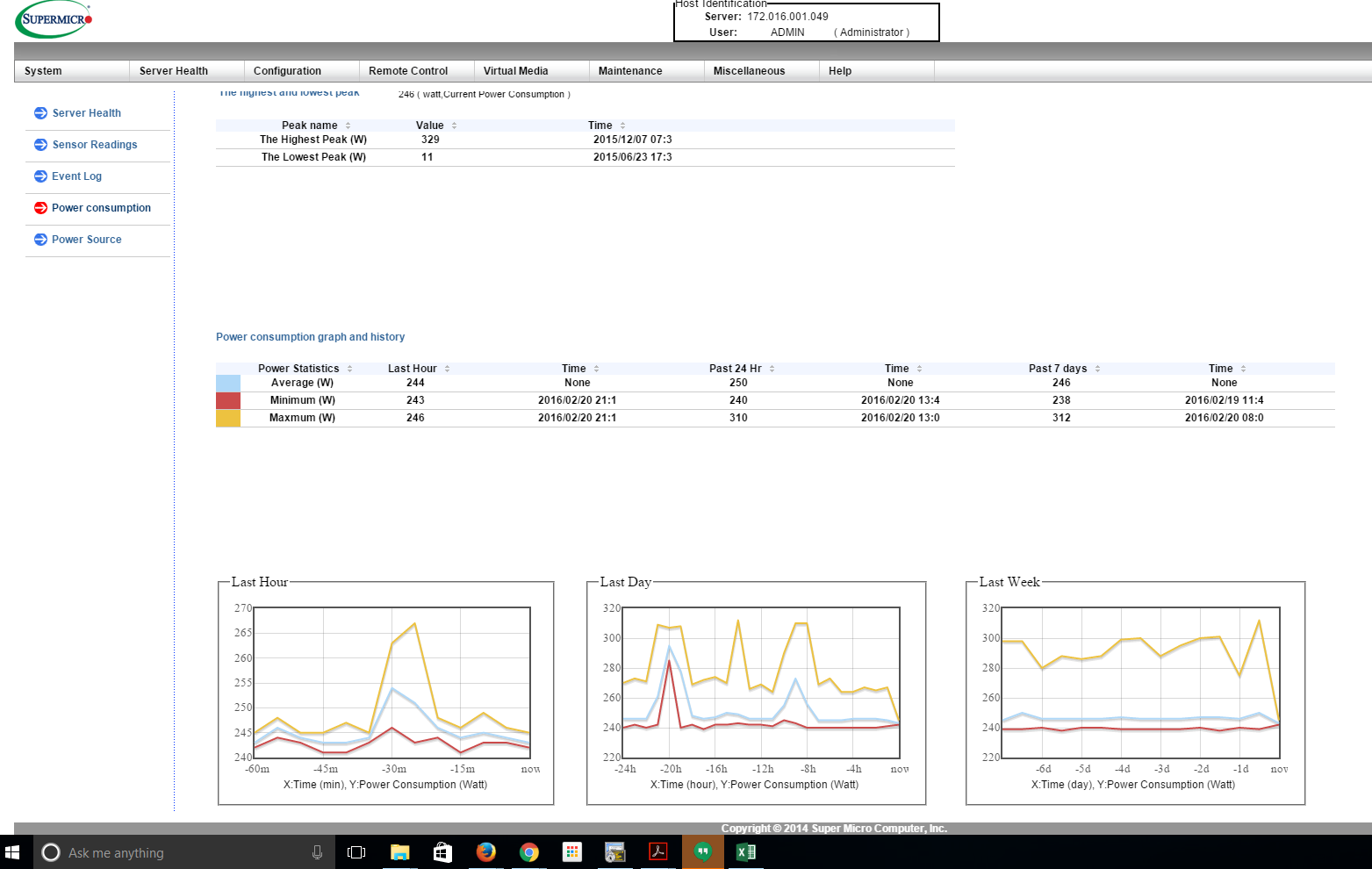Click the Last Hour power graph

[x=392, y=682]
